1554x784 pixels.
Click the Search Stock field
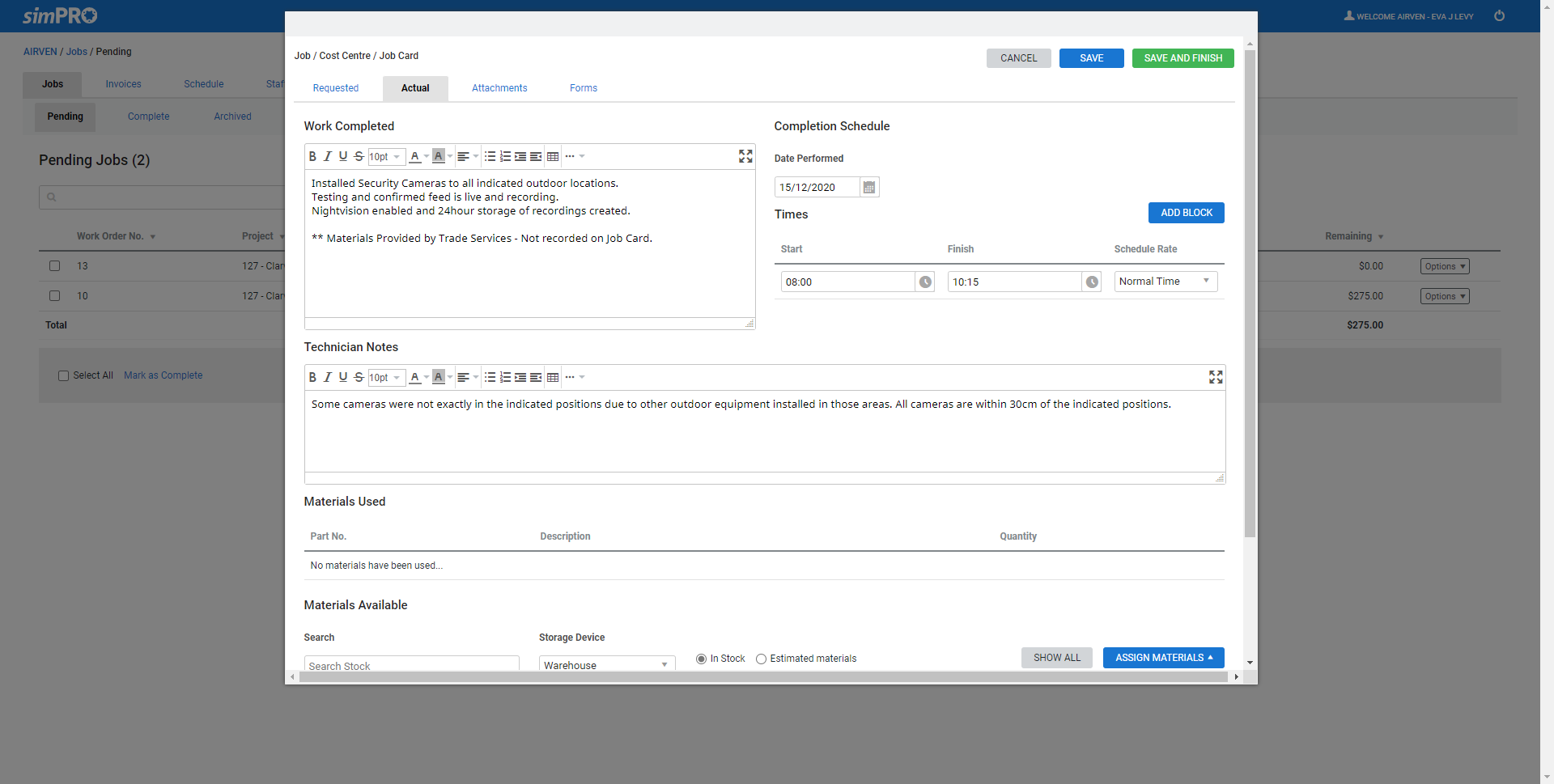(x=411, y=664)
